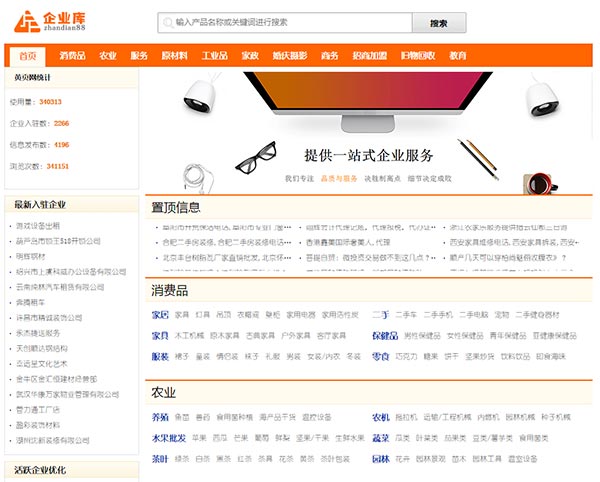Viewport: 600px width, 482px height.
Task: Open the 园林 category link
Action: pos(380,459)
